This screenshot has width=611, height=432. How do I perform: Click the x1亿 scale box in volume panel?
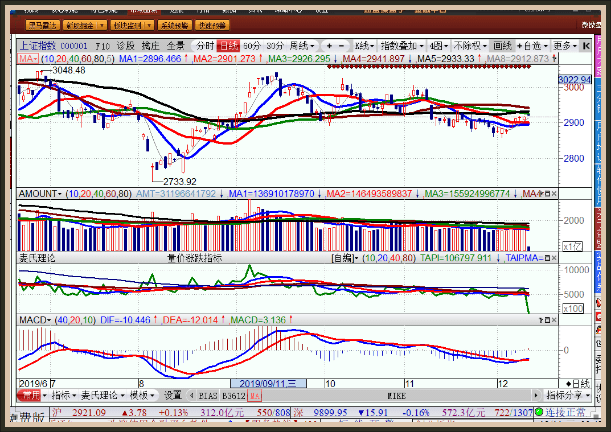click(572, 247)
